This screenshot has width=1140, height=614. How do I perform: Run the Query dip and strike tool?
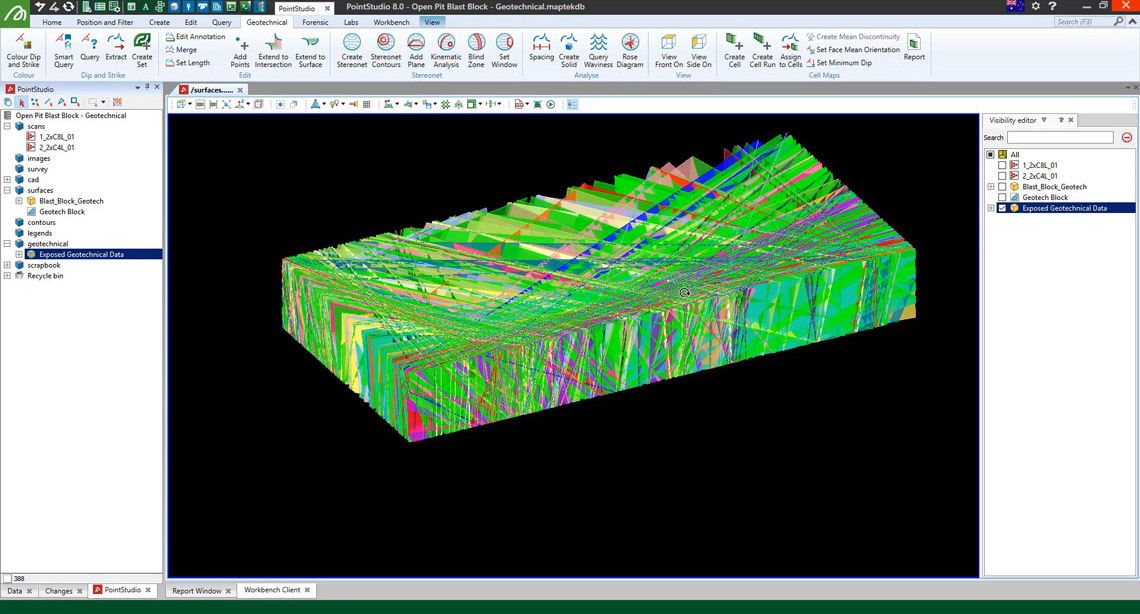pos(89,47)
